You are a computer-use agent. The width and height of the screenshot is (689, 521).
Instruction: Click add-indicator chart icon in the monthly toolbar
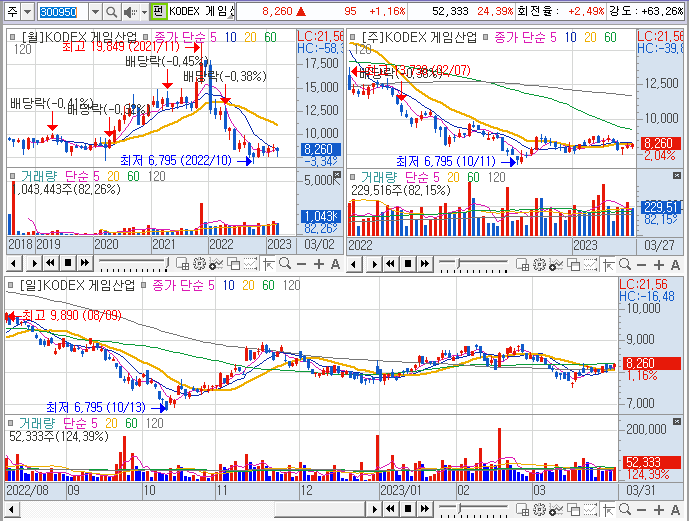(216, 264)
